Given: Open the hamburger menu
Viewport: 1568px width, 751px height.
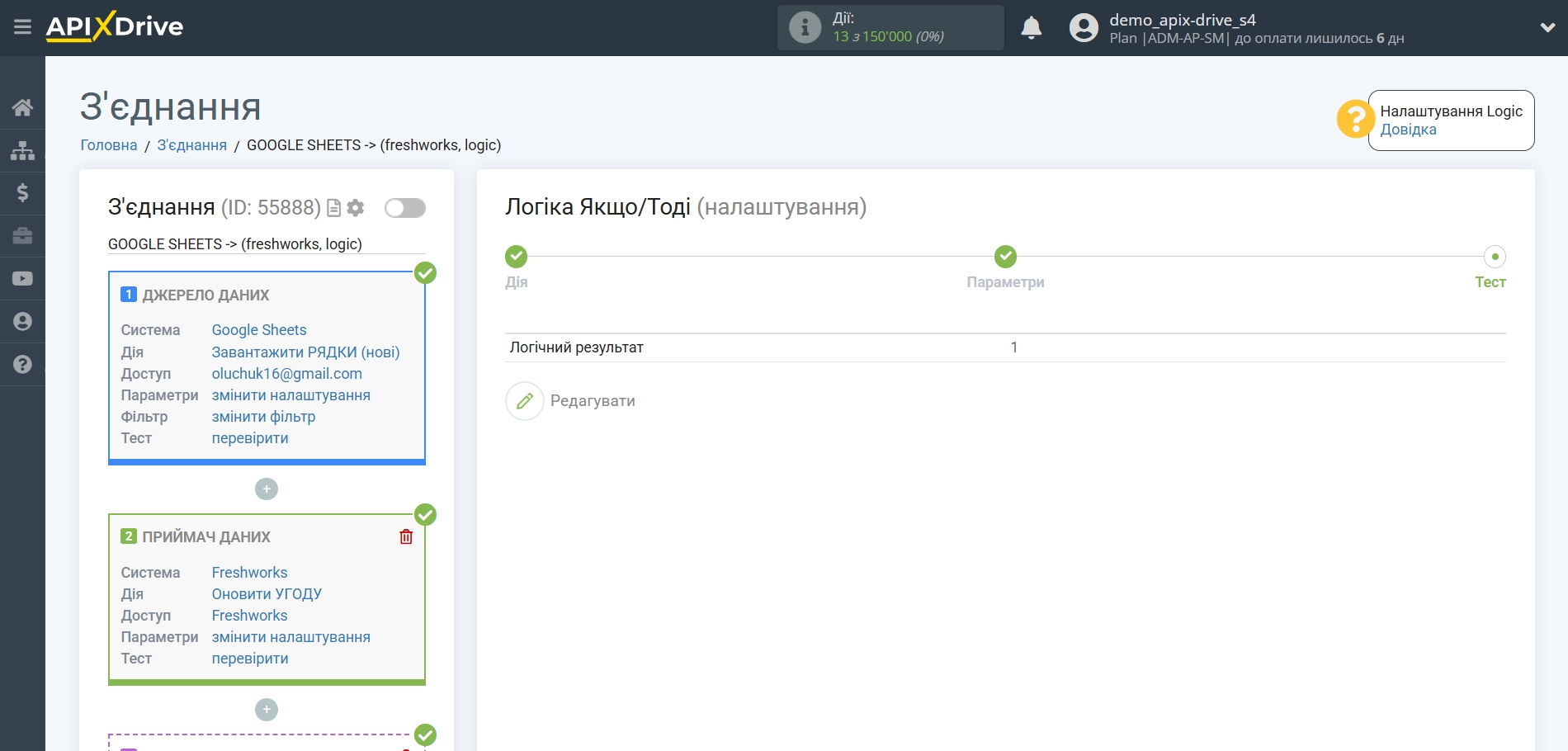Looking at the screenshot, I should pos(22,27).
